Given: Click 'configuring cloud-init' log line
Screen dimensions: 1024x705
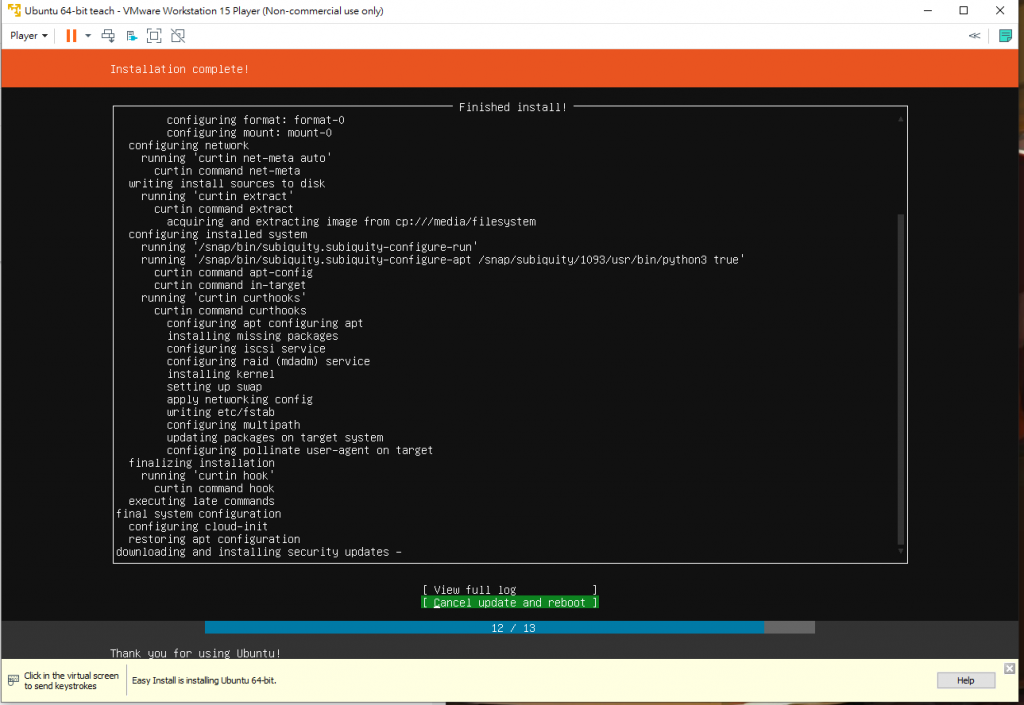Looking at the screenshot, I should pyautogui.click(x=198, y=527).
